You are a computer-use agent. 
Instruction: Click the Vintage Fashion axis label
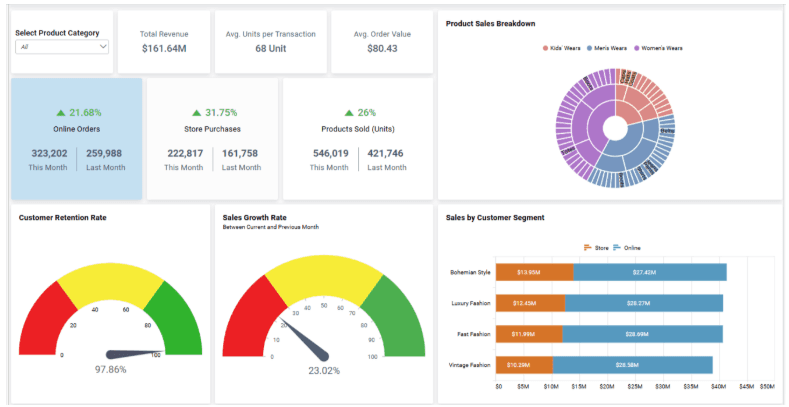[469, 365]
